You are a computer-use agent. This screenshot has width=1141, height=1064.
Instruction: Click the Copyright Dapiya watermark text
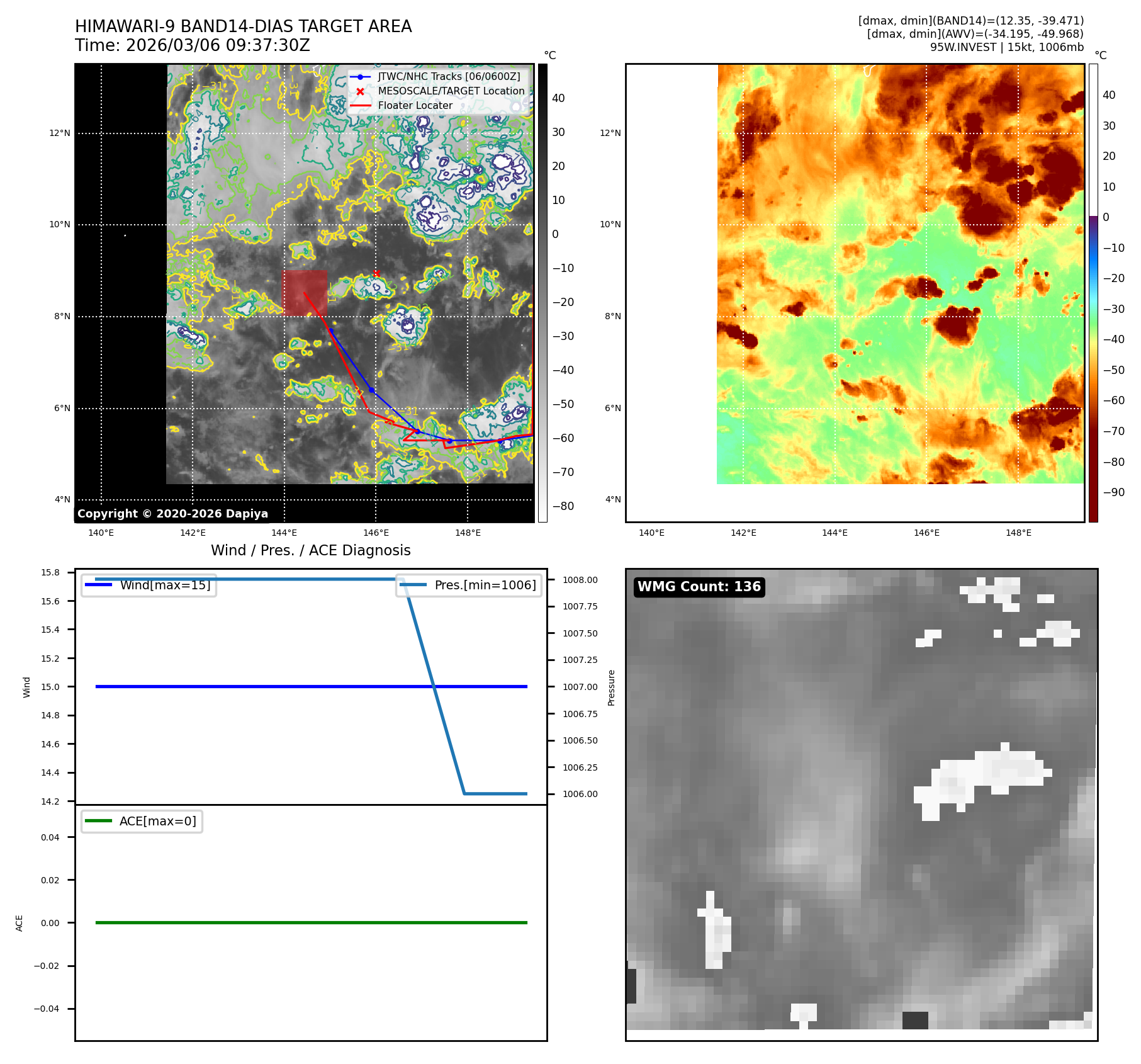pyautogui.click(x=172, y=514)
